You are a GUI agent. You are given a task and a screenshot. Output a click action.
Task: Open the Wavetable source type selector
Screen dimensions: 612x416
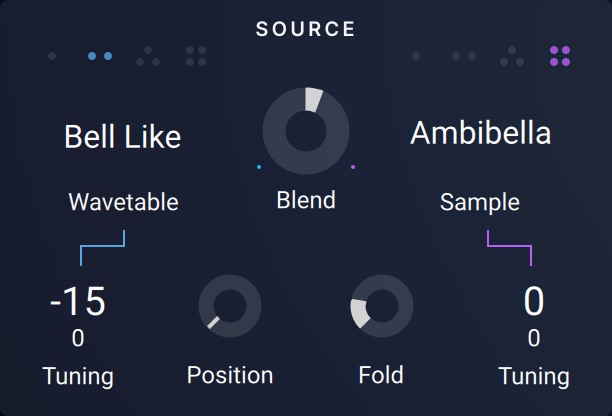click(123, 202)
